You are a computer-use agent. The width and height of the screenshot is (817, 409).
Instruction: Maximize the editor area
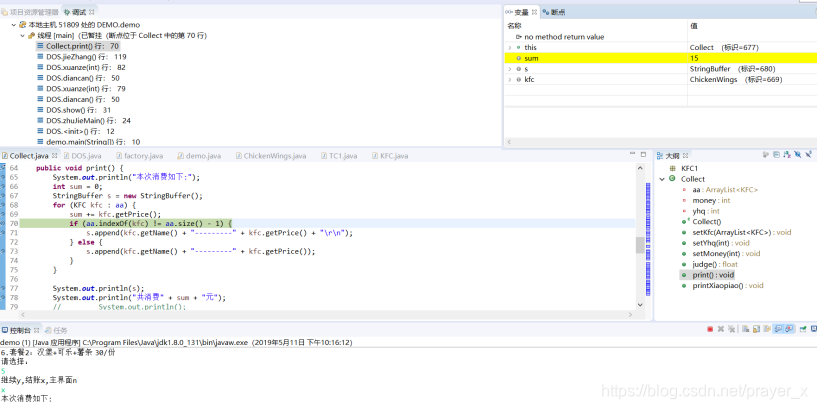click(x=643, y=154)
